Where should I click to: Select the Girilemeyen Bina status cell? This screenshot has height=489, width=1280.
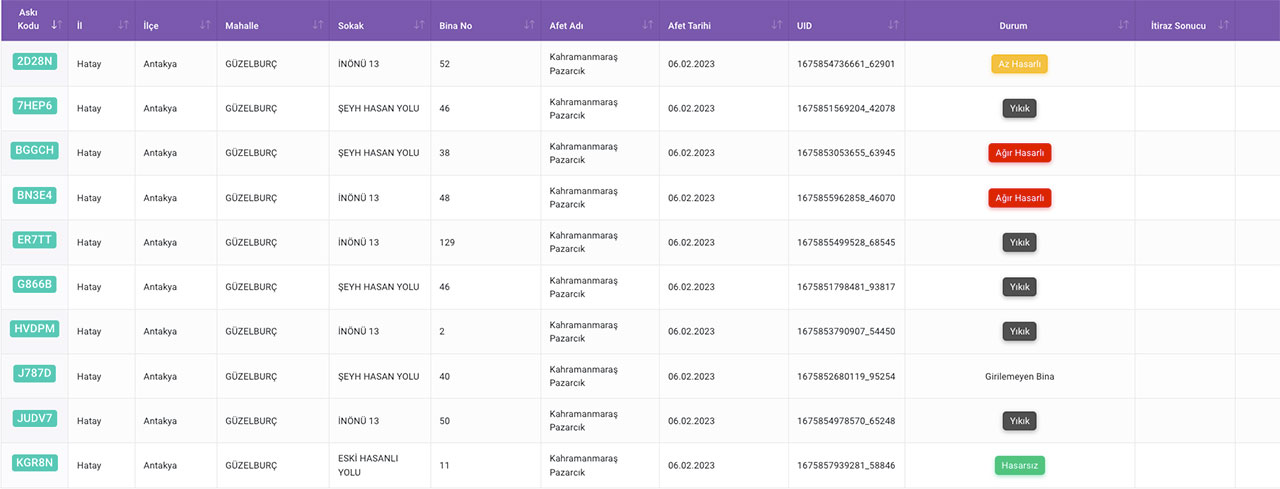(1019, 377)
